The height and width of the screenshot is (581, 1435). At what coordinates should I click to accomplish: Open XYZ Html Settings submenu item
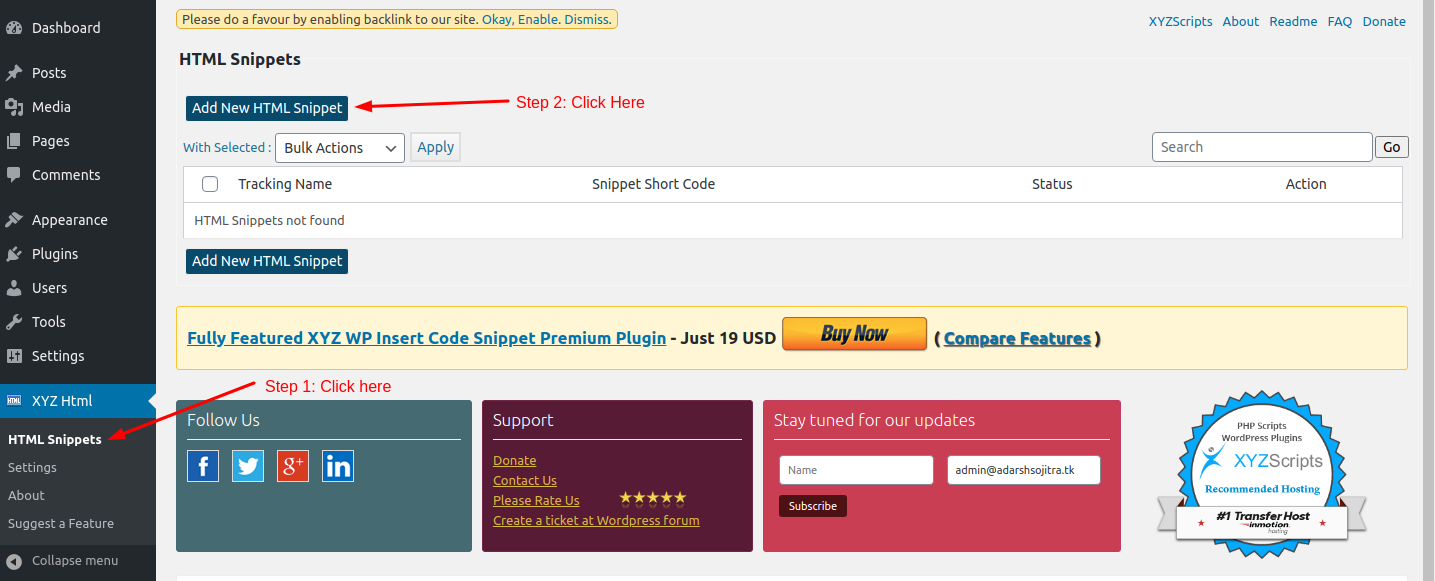(32, 468)
